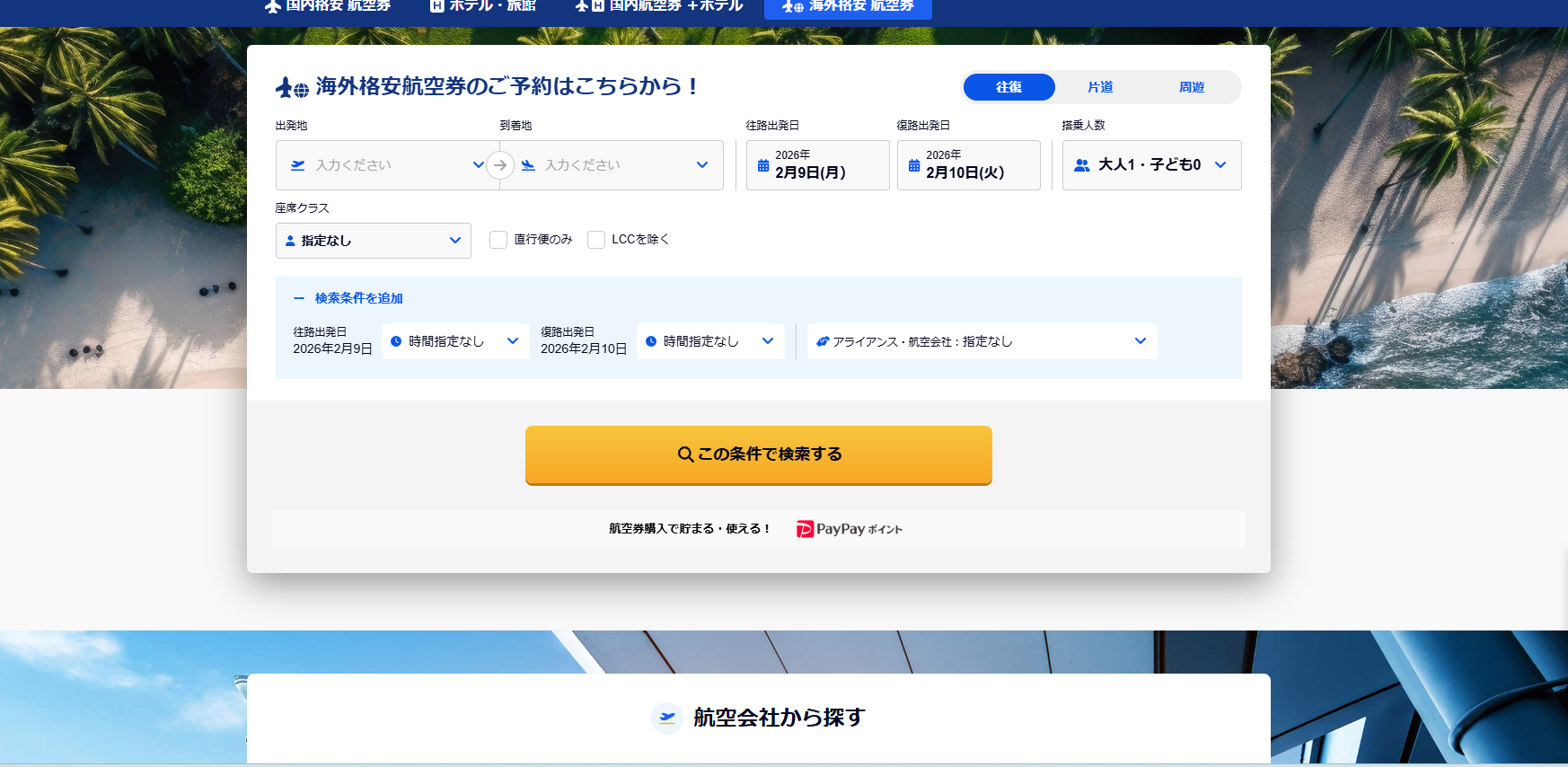This screenshot has height=767, width=1568.
Task: Collapse the 検索条件を追加 section
Action: 348,298
